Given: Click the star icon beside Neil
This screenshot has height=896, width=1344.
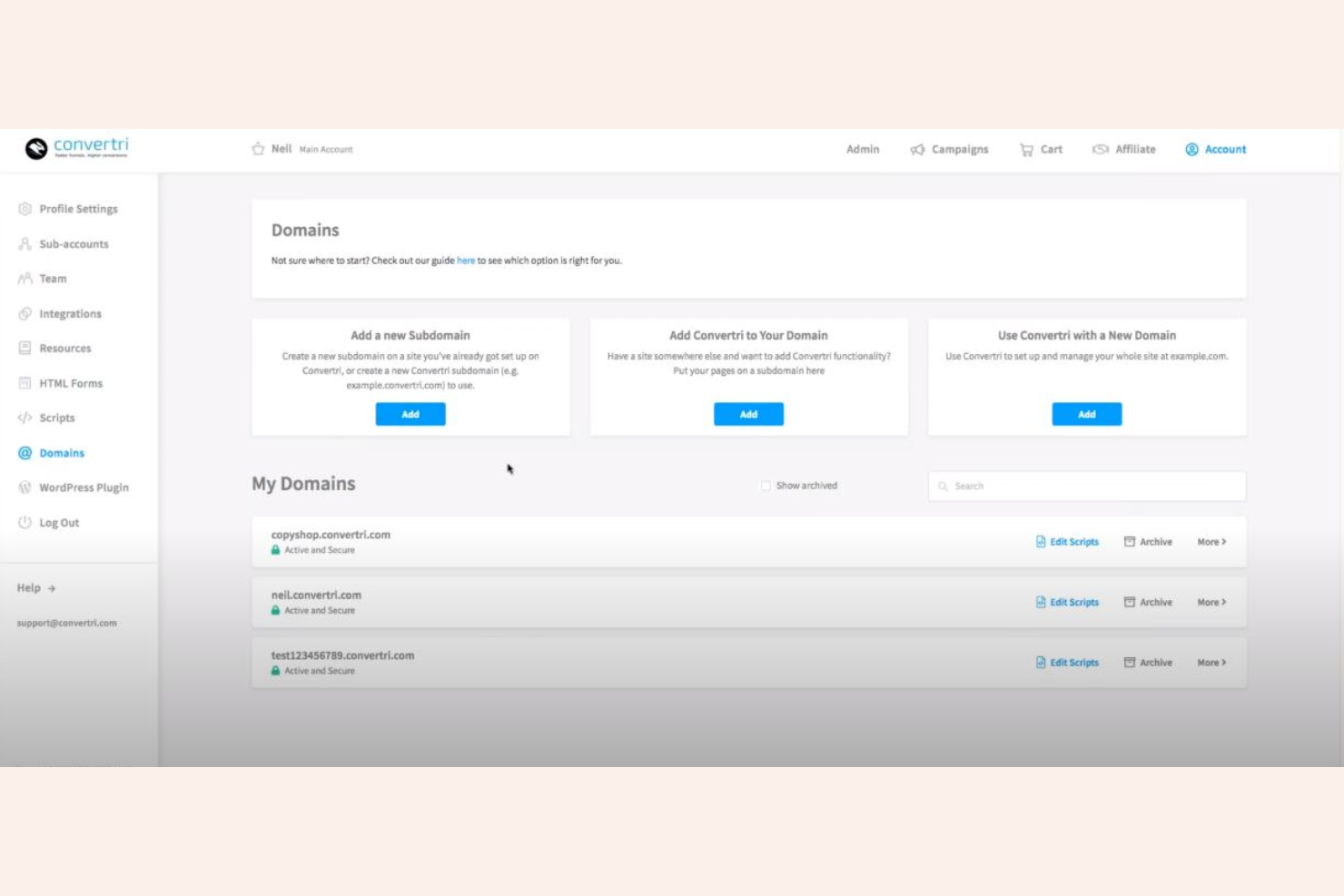Looking at the screenshot, I should point(258,149).
